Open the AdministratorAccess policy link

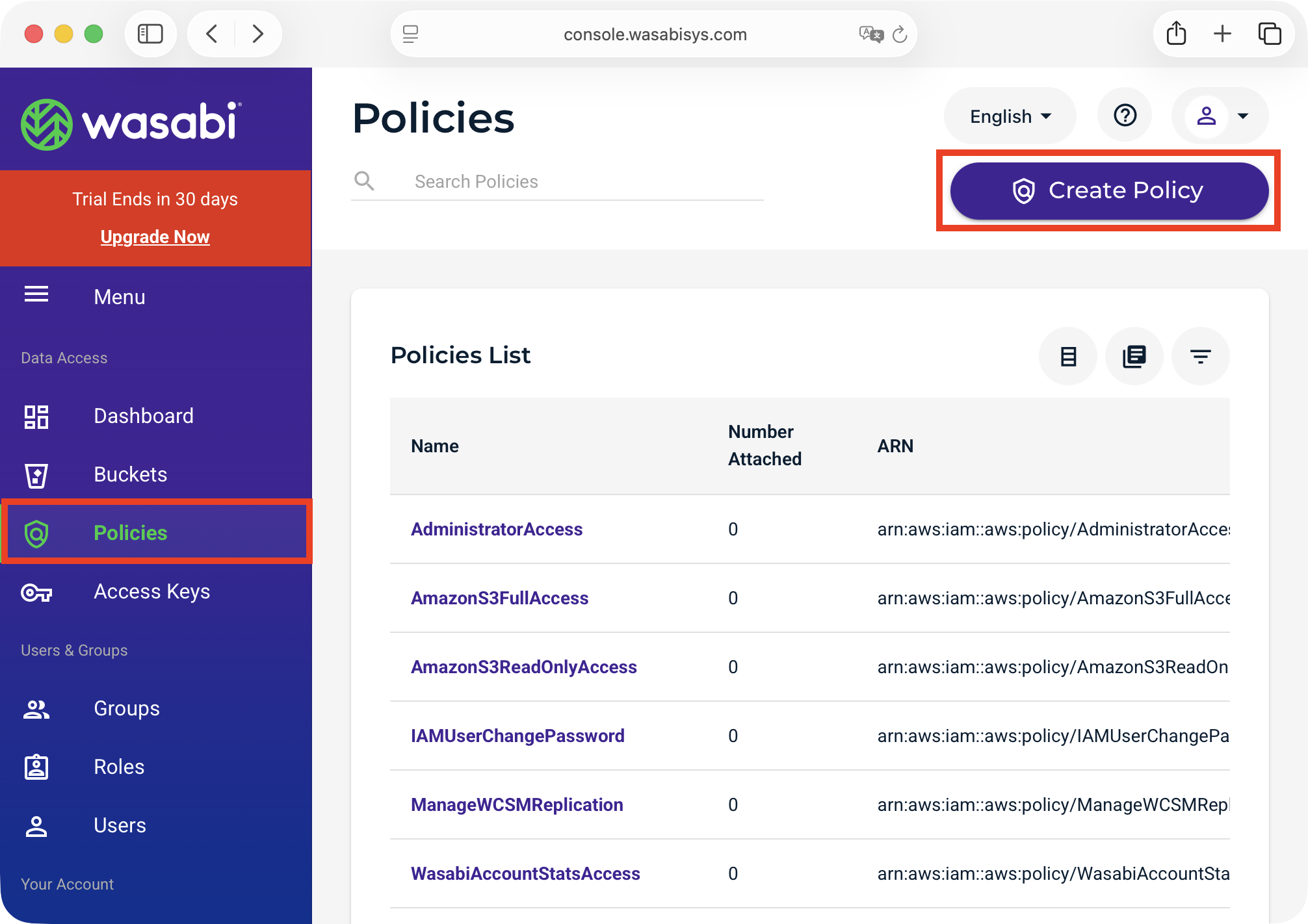[x=497, y=529]
